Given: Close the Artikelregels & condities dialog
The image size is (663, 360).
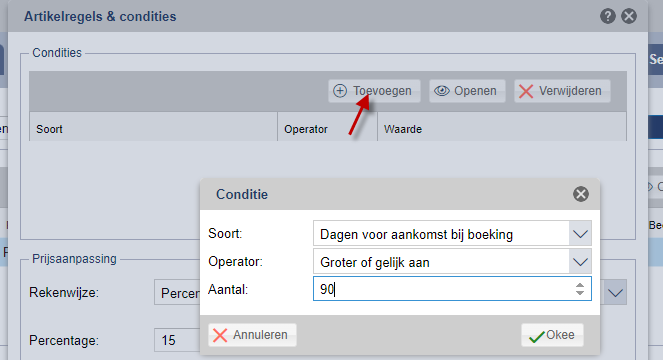Looking at the screenshot, I should coord(629,16).
